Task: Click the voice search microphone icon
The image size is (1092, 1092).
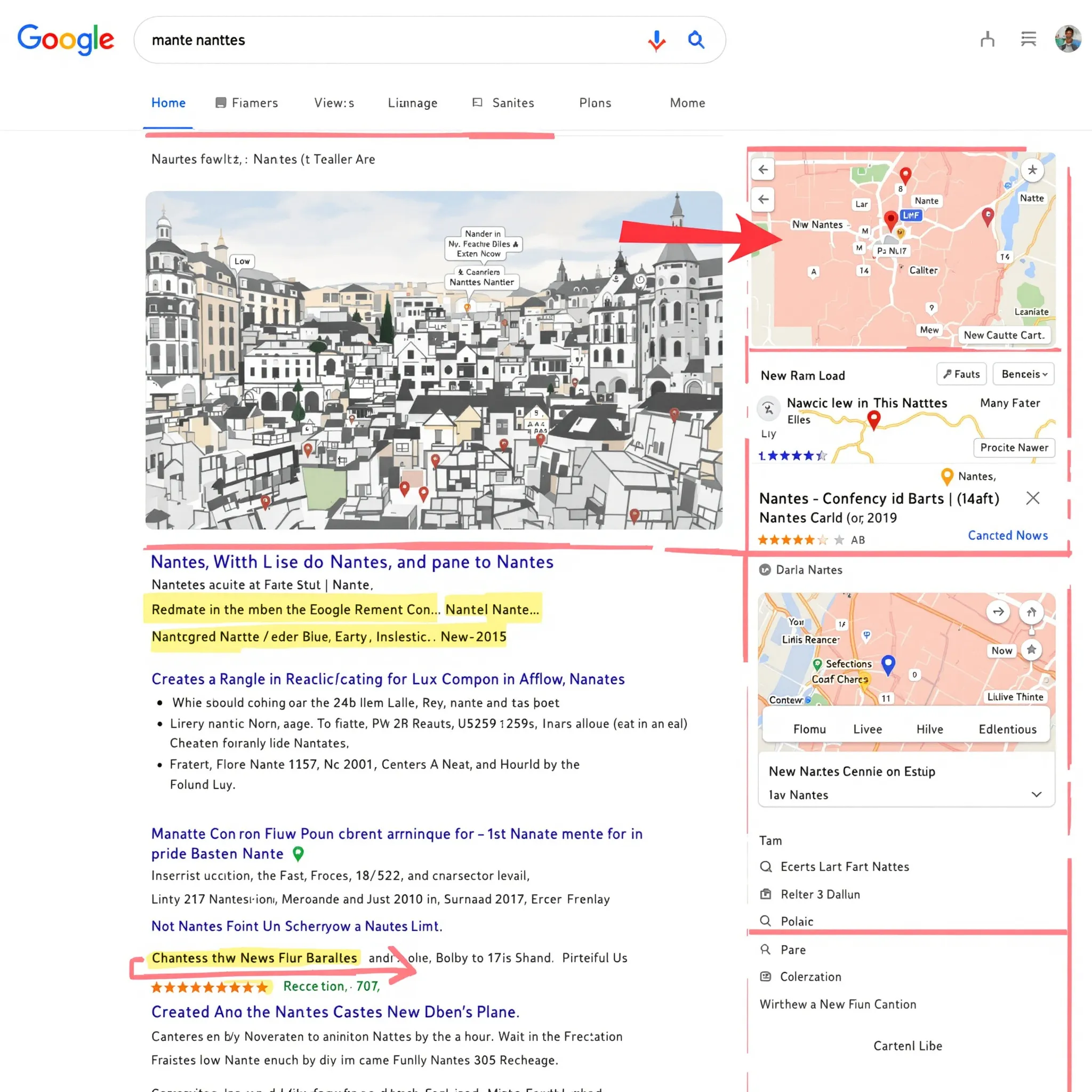Action: (x=656, y=40)
